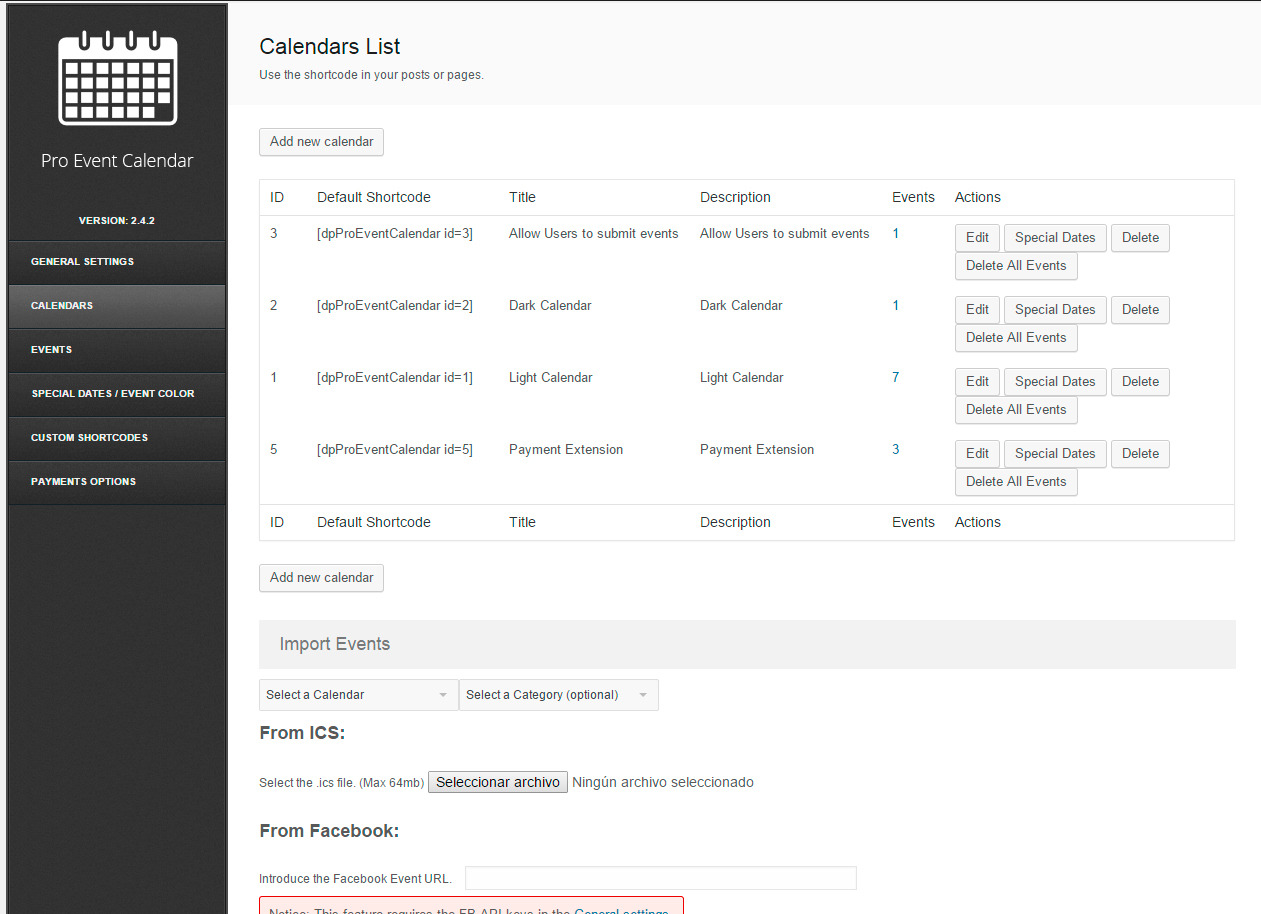The image size is (1261, 914).
Task: Click the Facebook Event URL input field
Action: [660, 878]
